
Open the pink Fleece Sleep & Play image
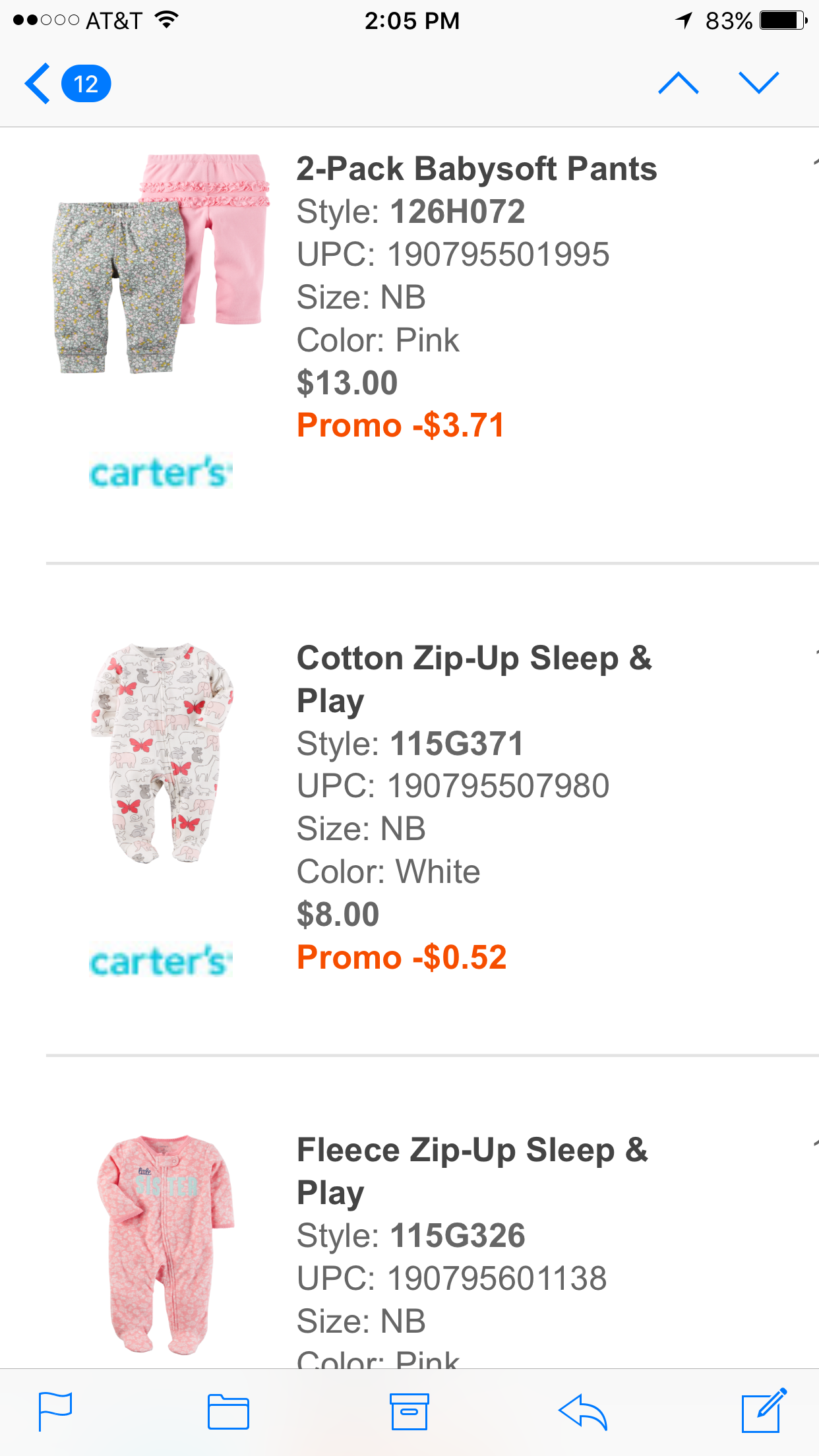pos(165,1243)
